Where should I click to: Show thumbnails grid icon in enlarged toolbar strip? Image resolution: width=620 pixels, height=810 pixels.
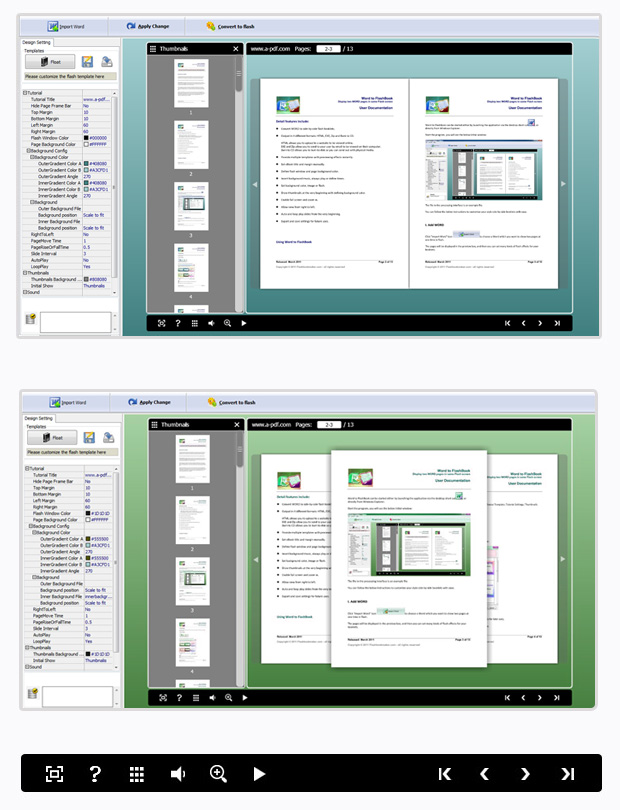click(136, 774)
